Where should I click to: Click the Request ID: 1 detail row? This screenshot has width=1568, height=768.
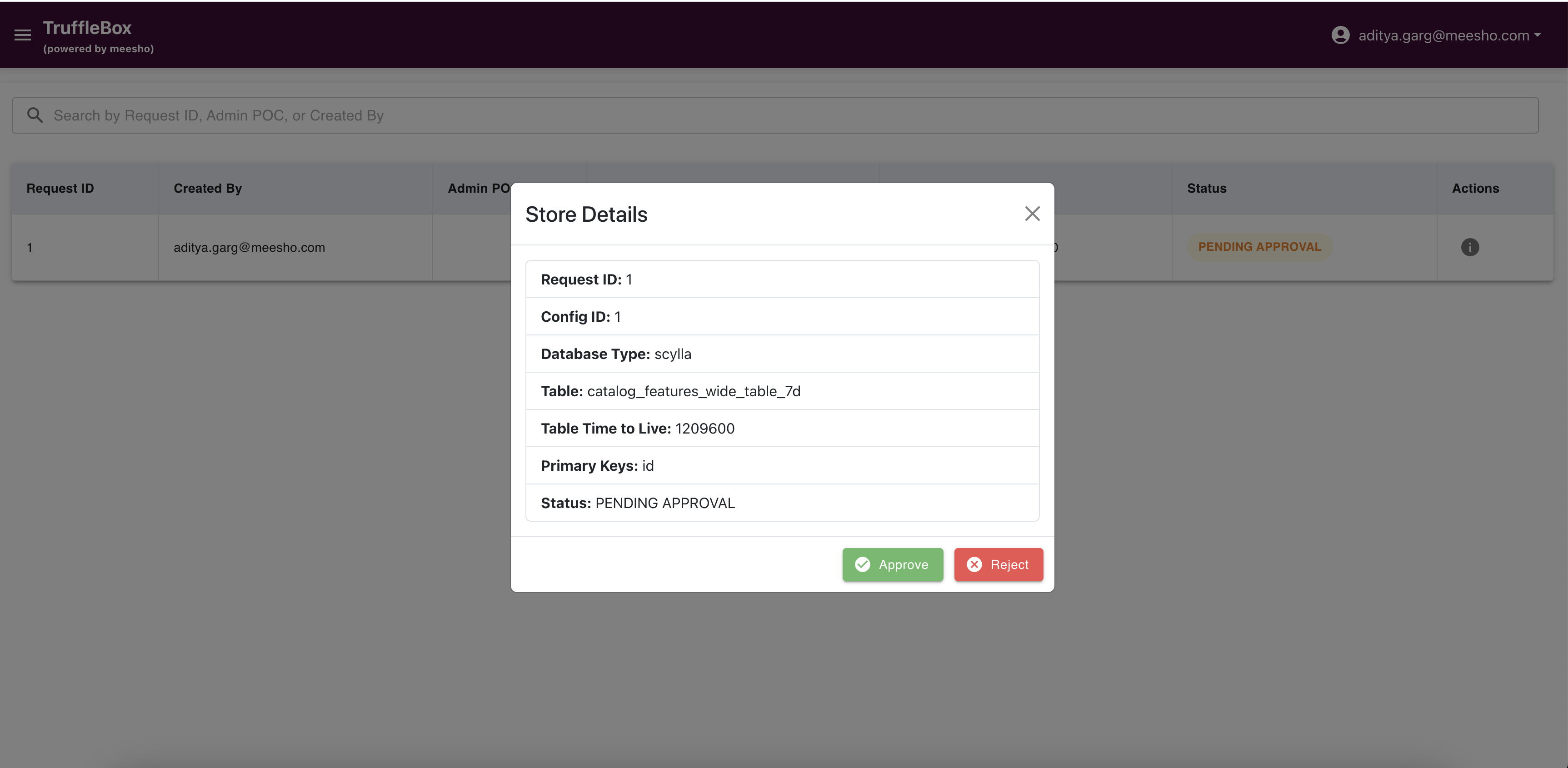(782, 279)
